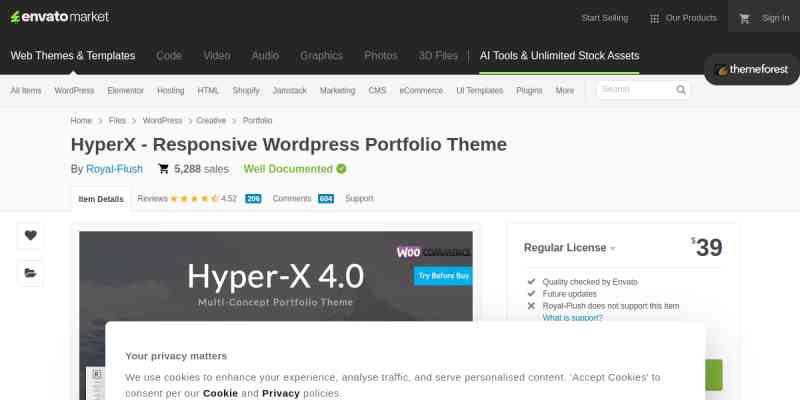Focus the Search input field
Viewport: 800px width, 400px height.
pyautogui.click(x=633, y=90)
